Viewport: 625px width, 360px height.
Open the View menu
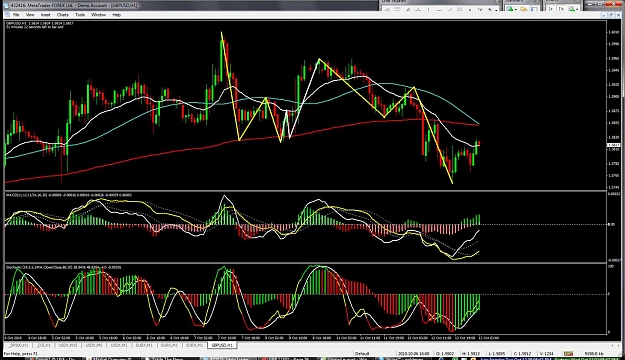point(30,15)
